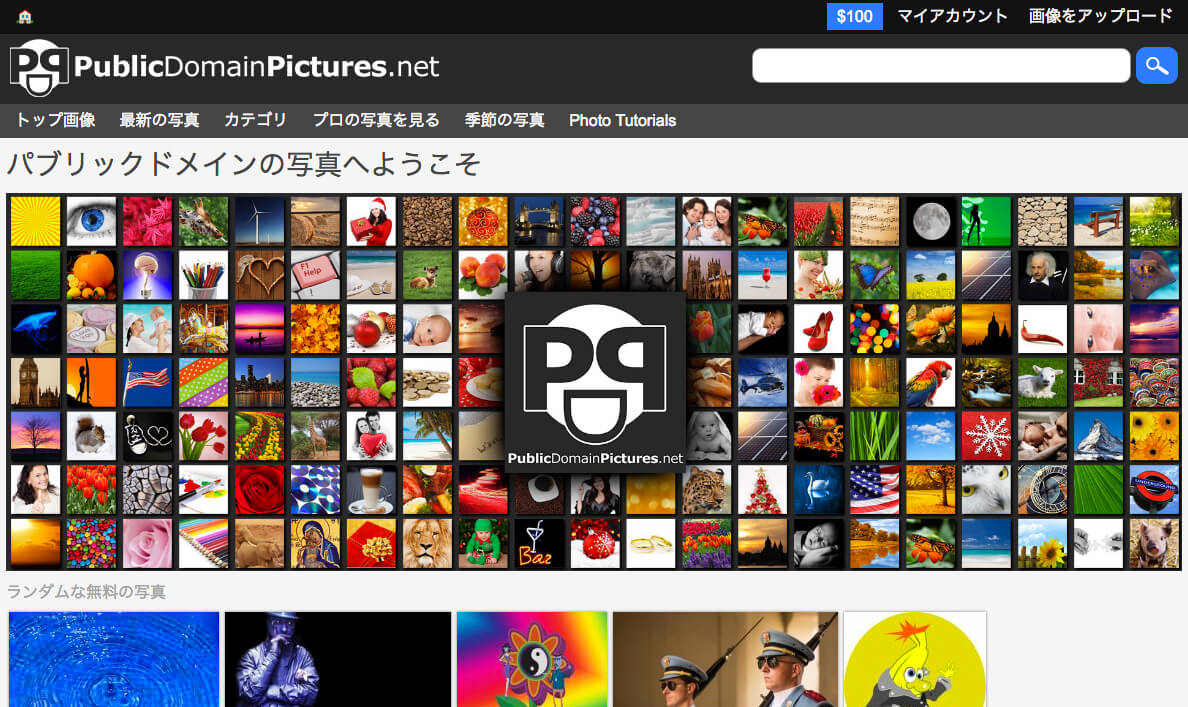1188x707 pixels.
Task: Open the Tower Bridge night thumbnail
Action: (539, 221)
